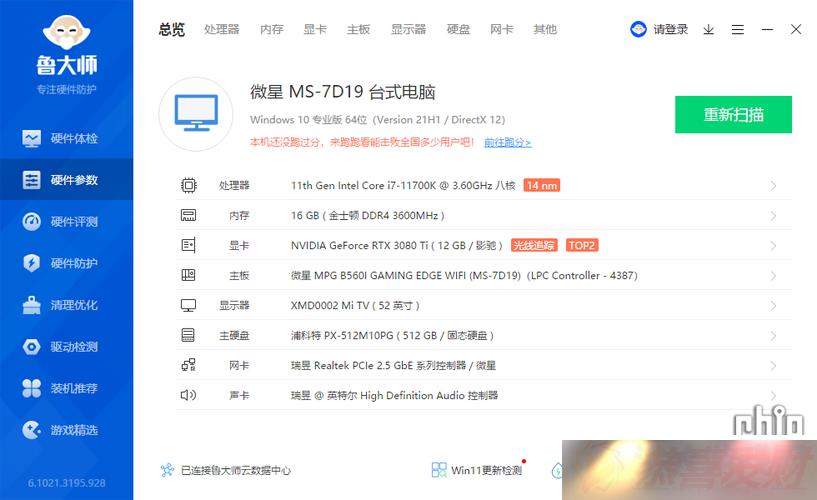The image size is (817, 500).
Task: Click the motherboard icon
Action: tap(188, 275)
